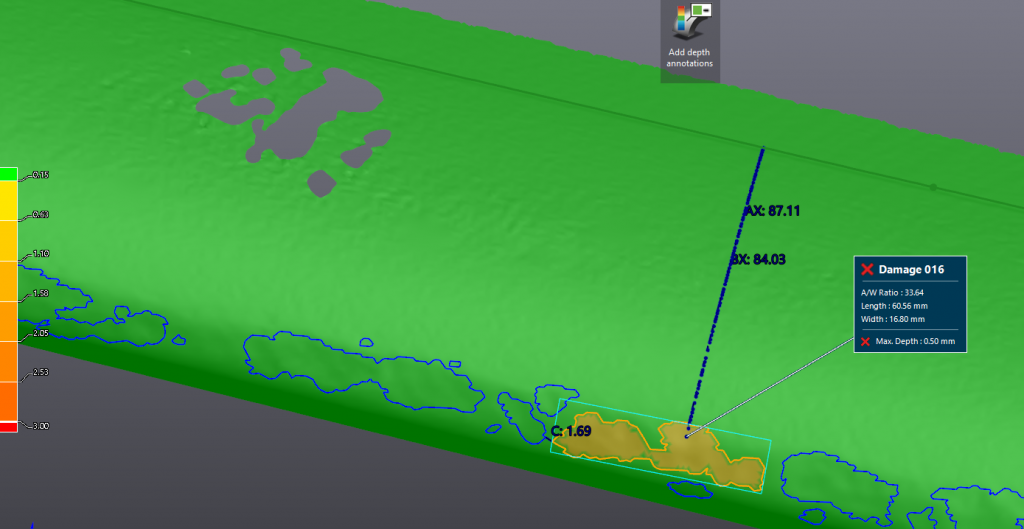Image resolution: width=1024 pixels, height=529 pixels.
Task: Select the 1.10 threshold label on the scale
Action: [41, 254]
